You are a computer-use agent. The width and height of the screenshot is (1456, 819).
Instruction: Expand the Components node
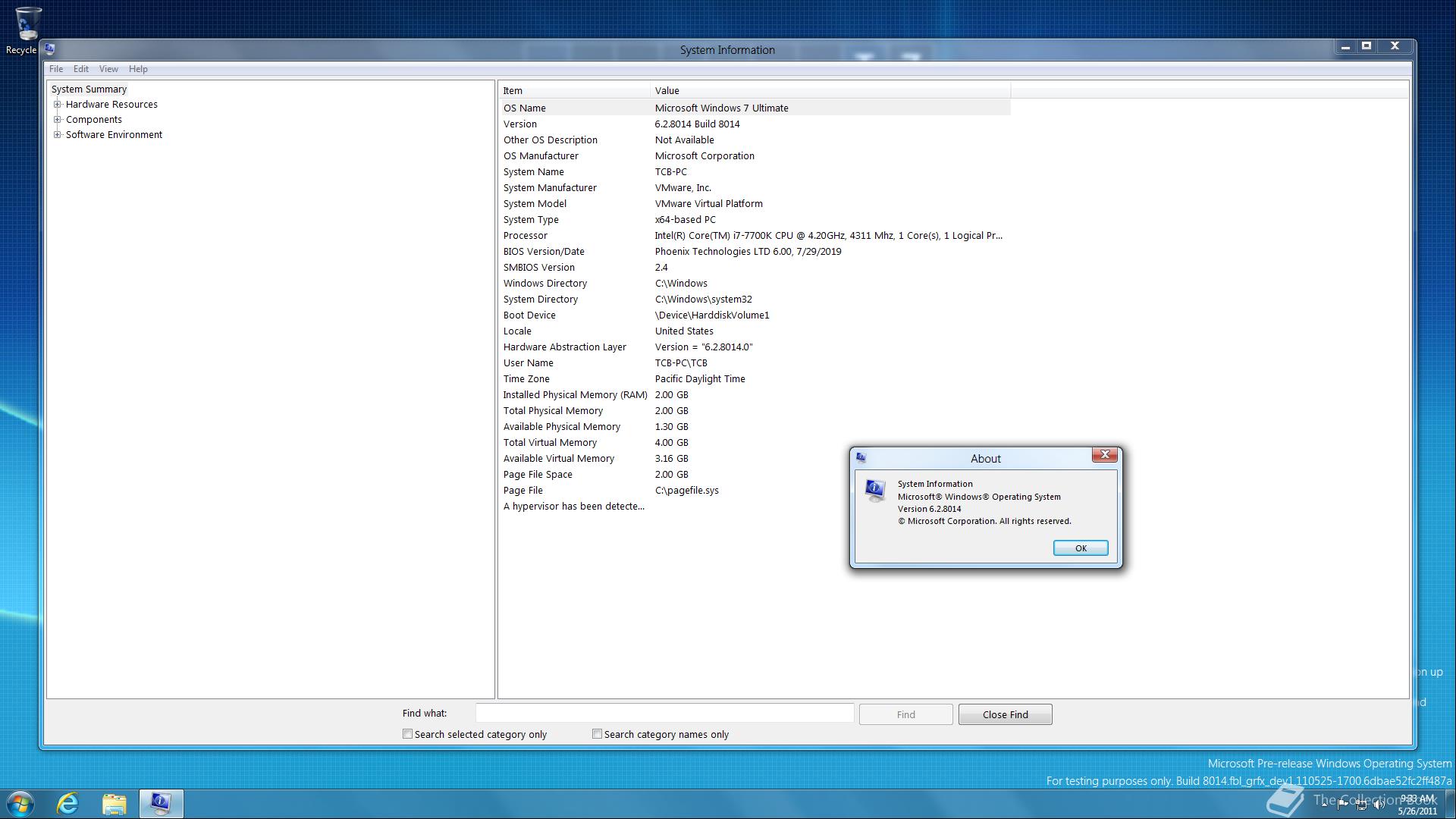[x=57, y=120]
